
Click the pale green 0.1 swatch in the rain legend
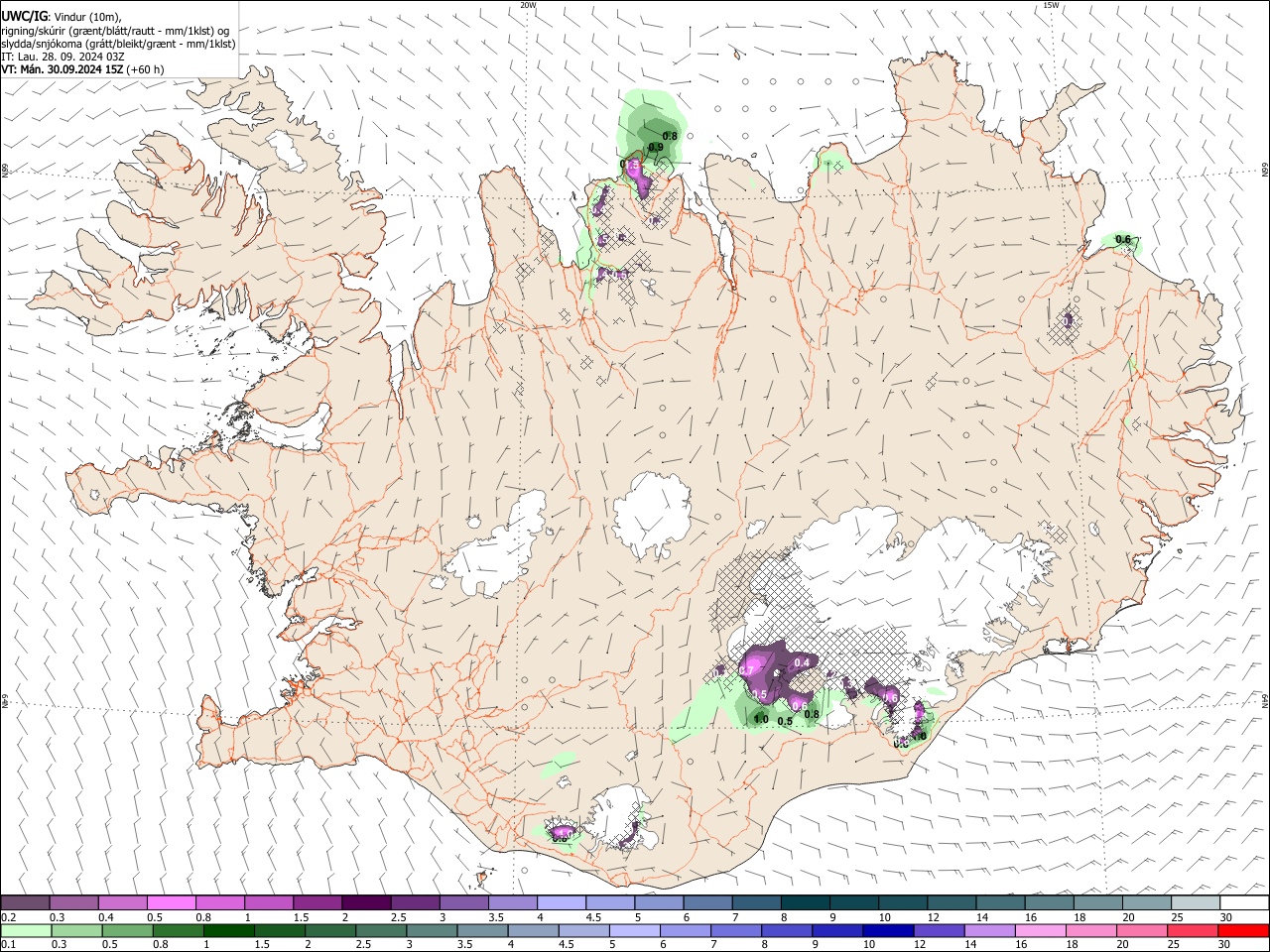25,931
